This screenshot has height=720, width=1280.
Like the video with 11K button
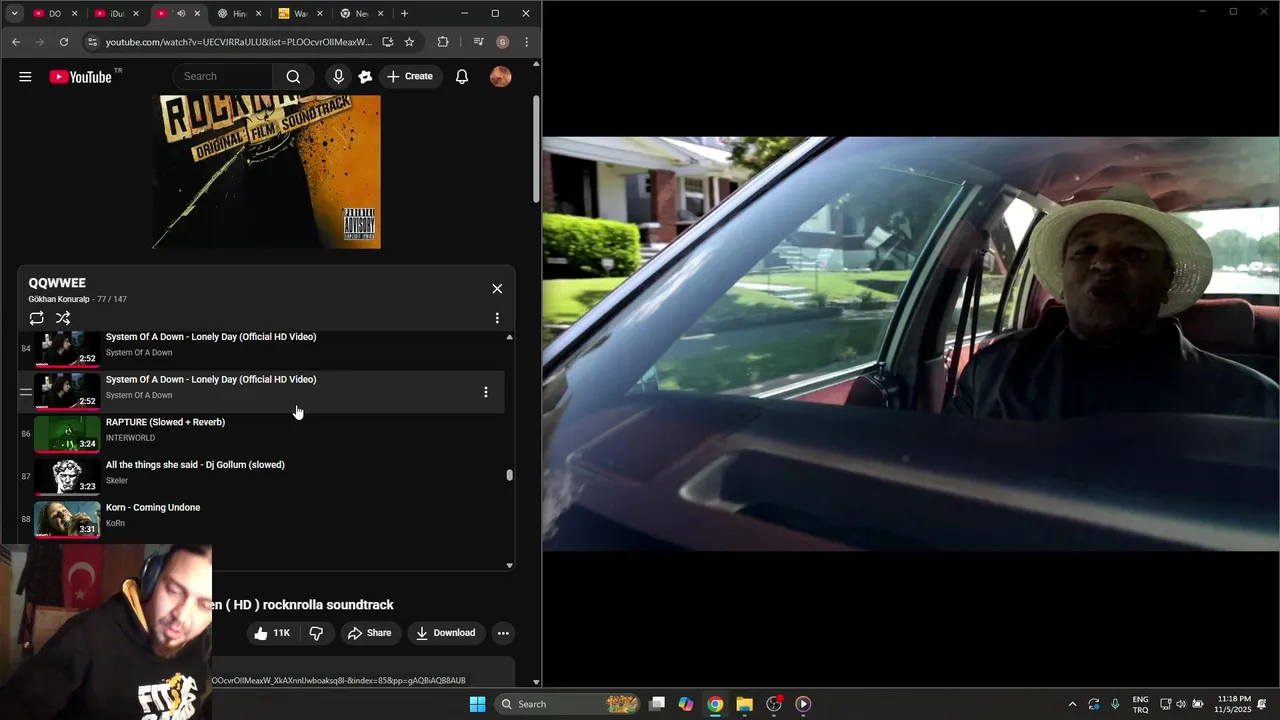[x=271, y=633]
